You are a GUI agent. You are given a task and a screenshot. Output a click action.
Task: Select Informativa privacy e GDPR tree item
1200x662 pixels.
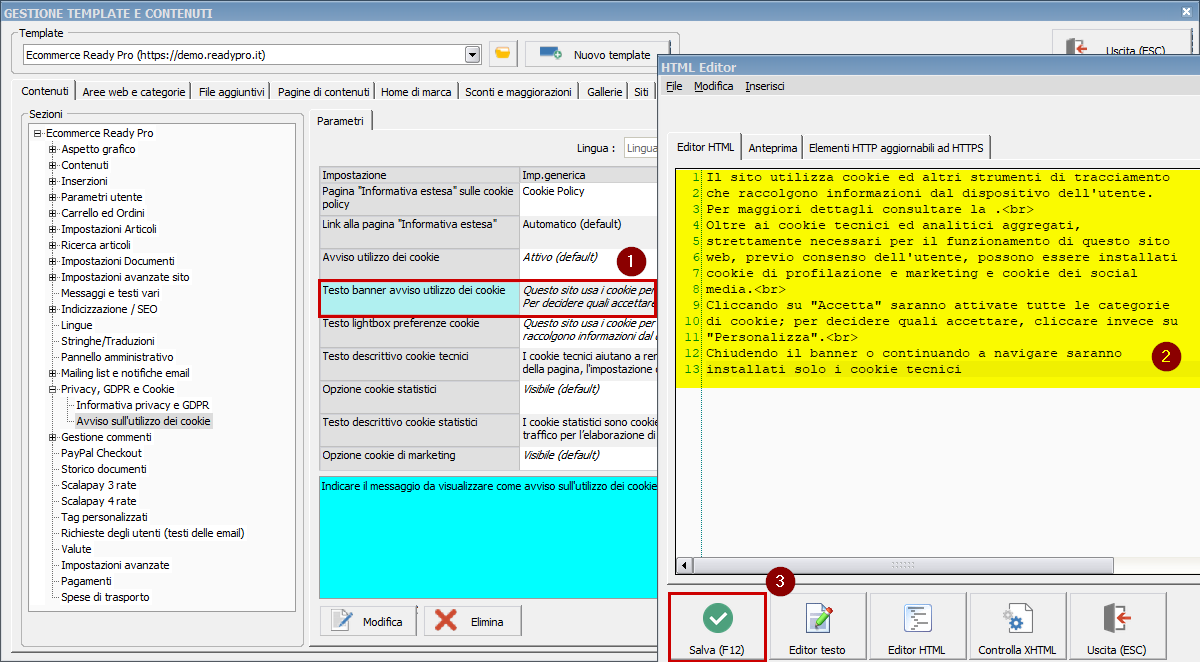(143, 405)
